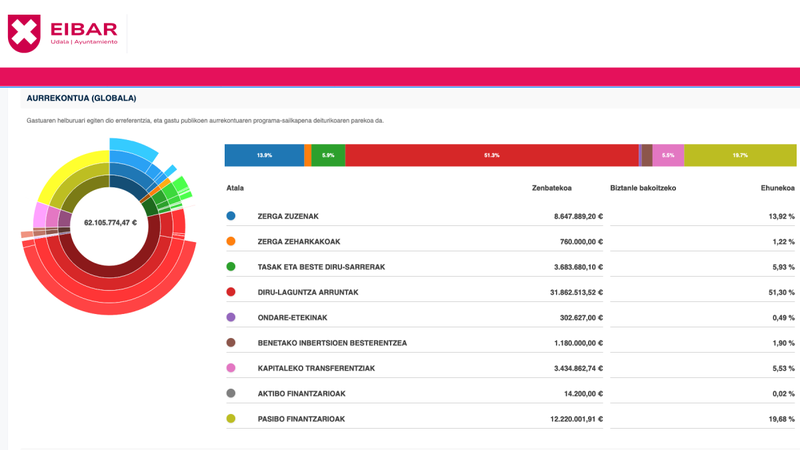Select the blue 13.9% bar segment
This screenshot has width=800, height=450.
(264, 155)
